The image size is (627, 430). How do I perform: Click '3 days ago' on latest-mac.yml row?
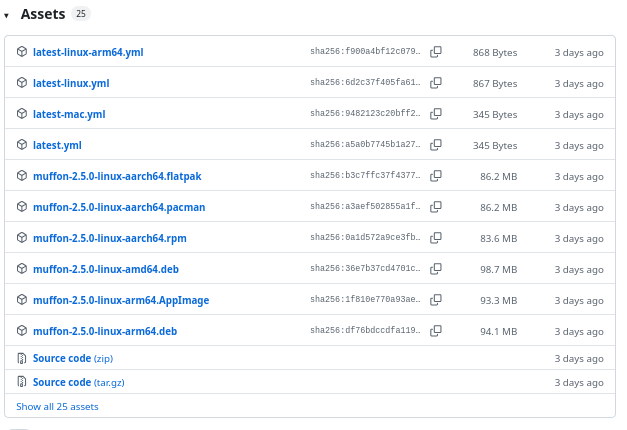point(579,115)
